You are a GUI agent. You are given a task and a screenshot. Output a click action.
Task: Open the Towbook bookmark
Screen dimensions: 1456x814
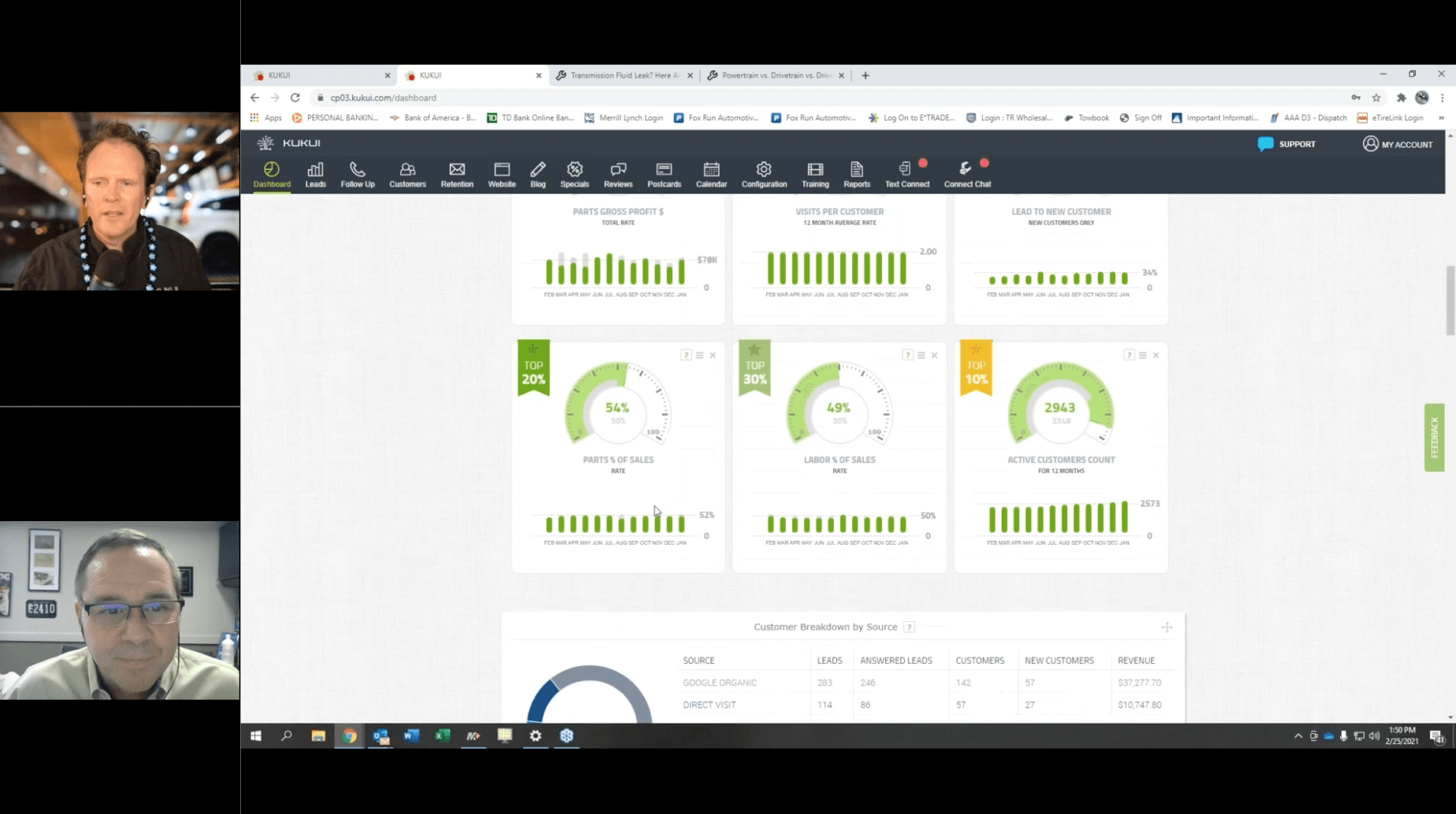[x=1087, y=117]
